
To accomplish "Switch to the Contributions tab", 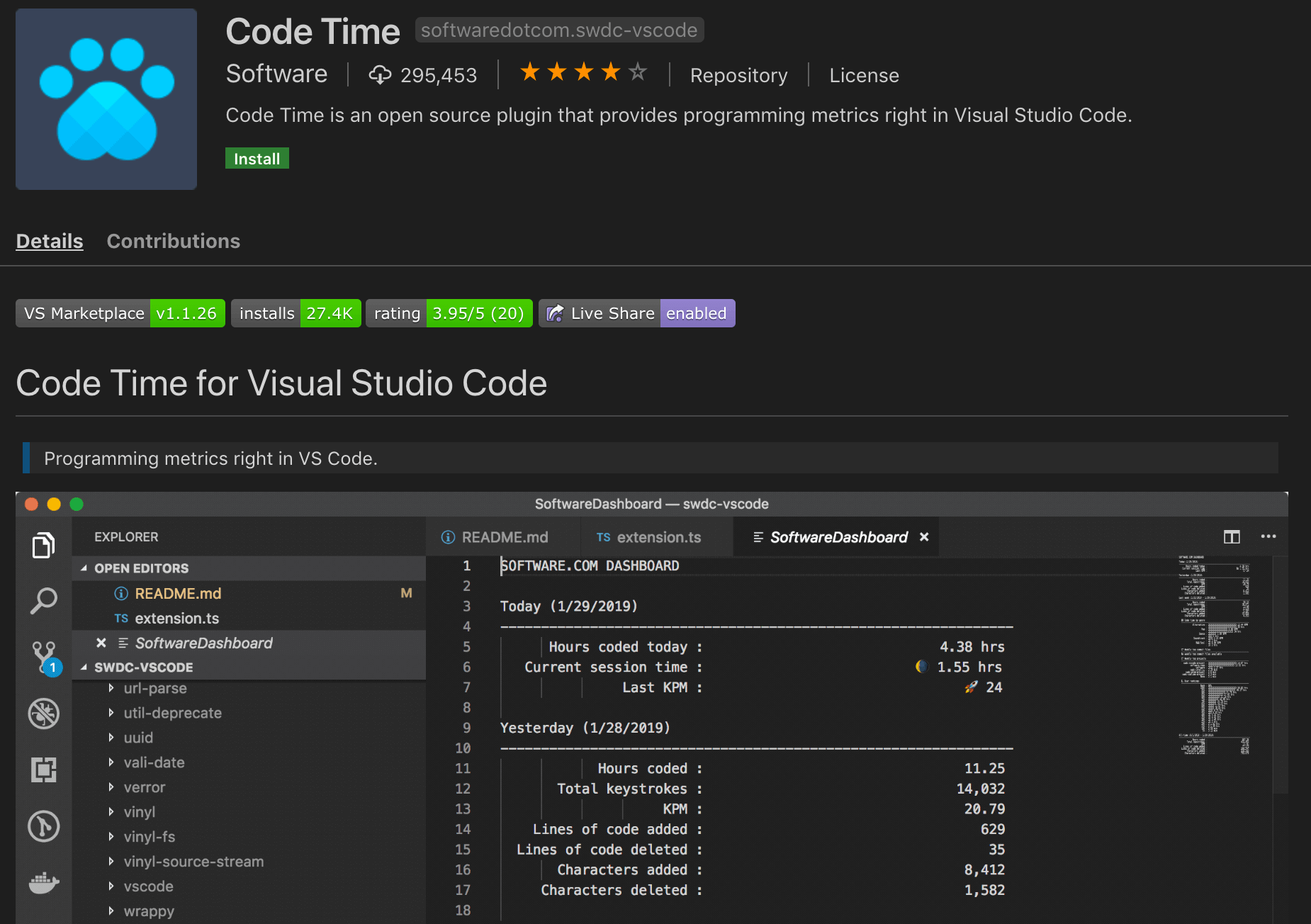I will coord(174,241).
